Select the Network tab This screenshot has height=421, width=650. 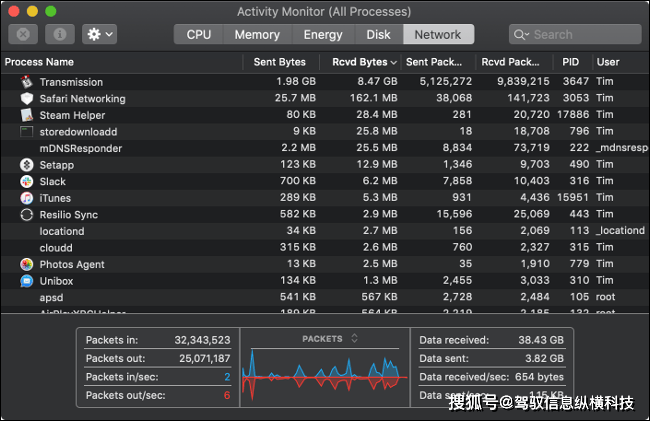click(438, 34)
